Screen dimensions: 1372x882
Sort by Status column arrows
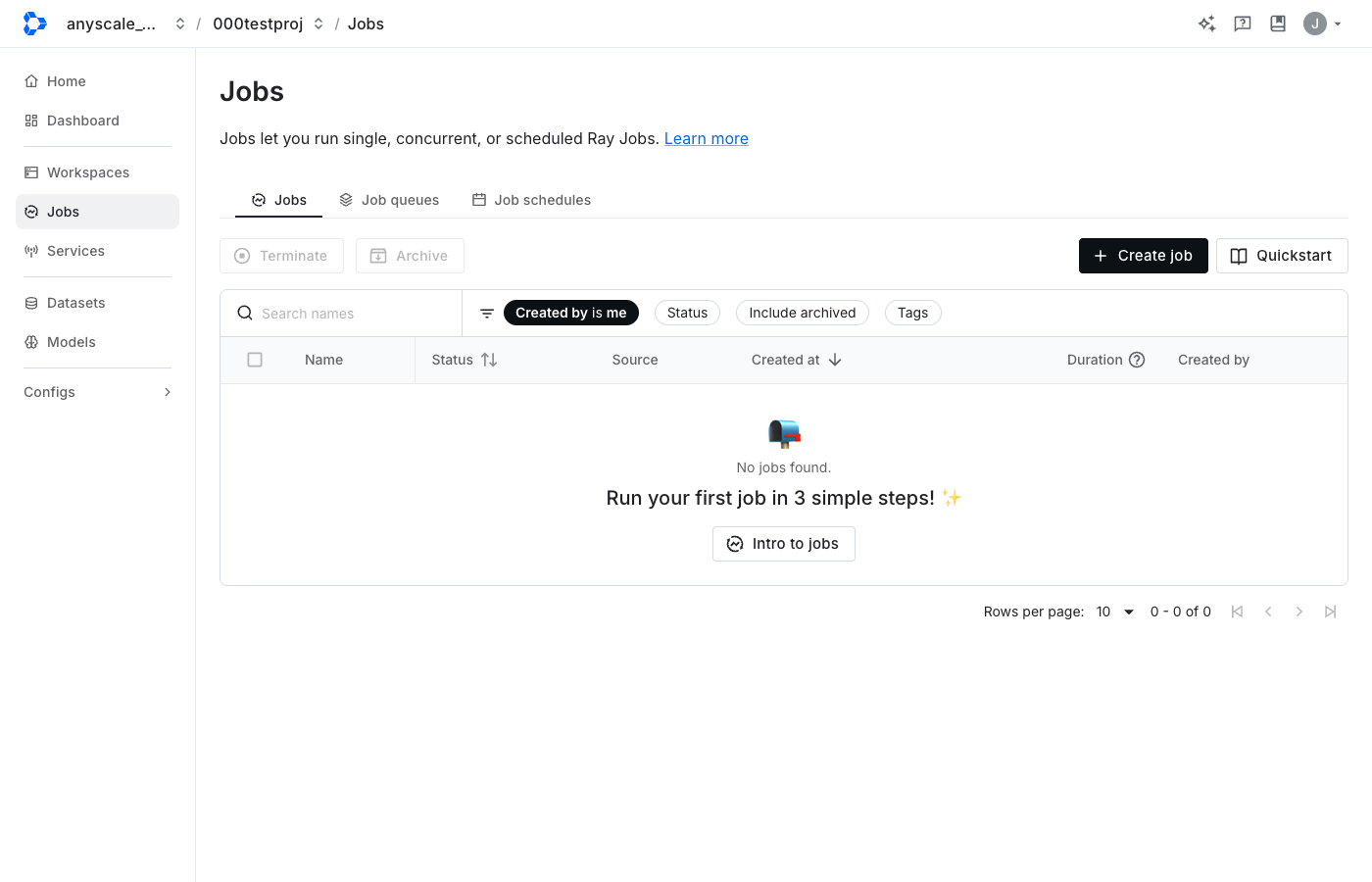pos(489,360)
